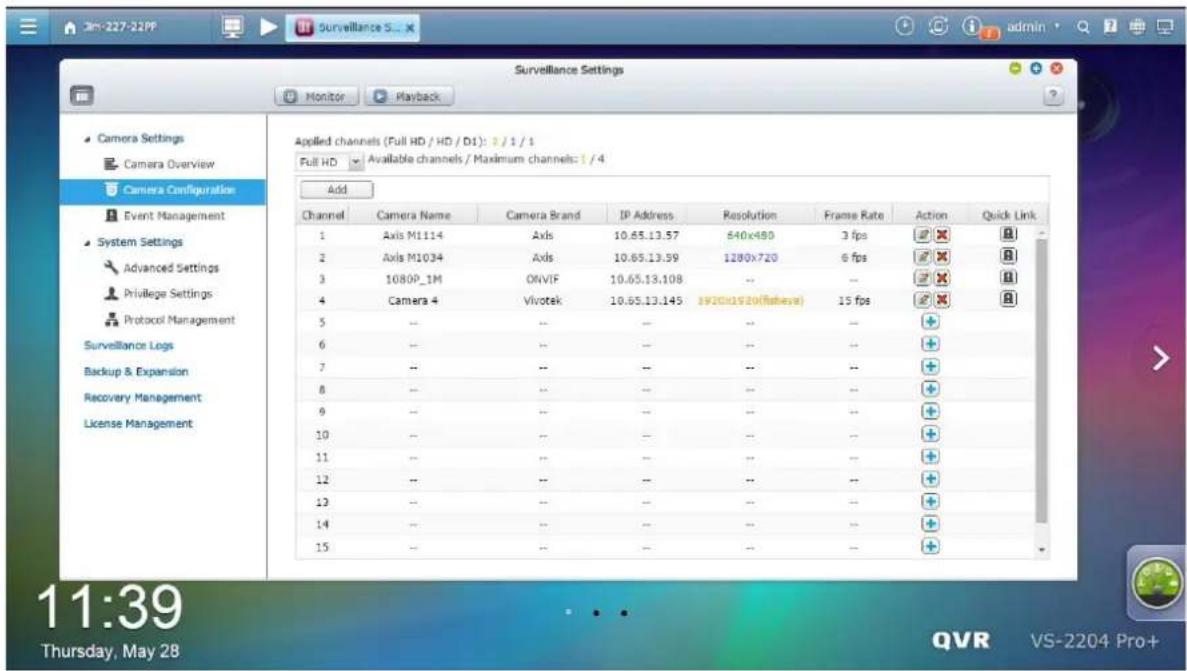Viewport: 1187px width, 671px height.
Task: Collapse the Camera Settings tree group
Action: [88, 139]
